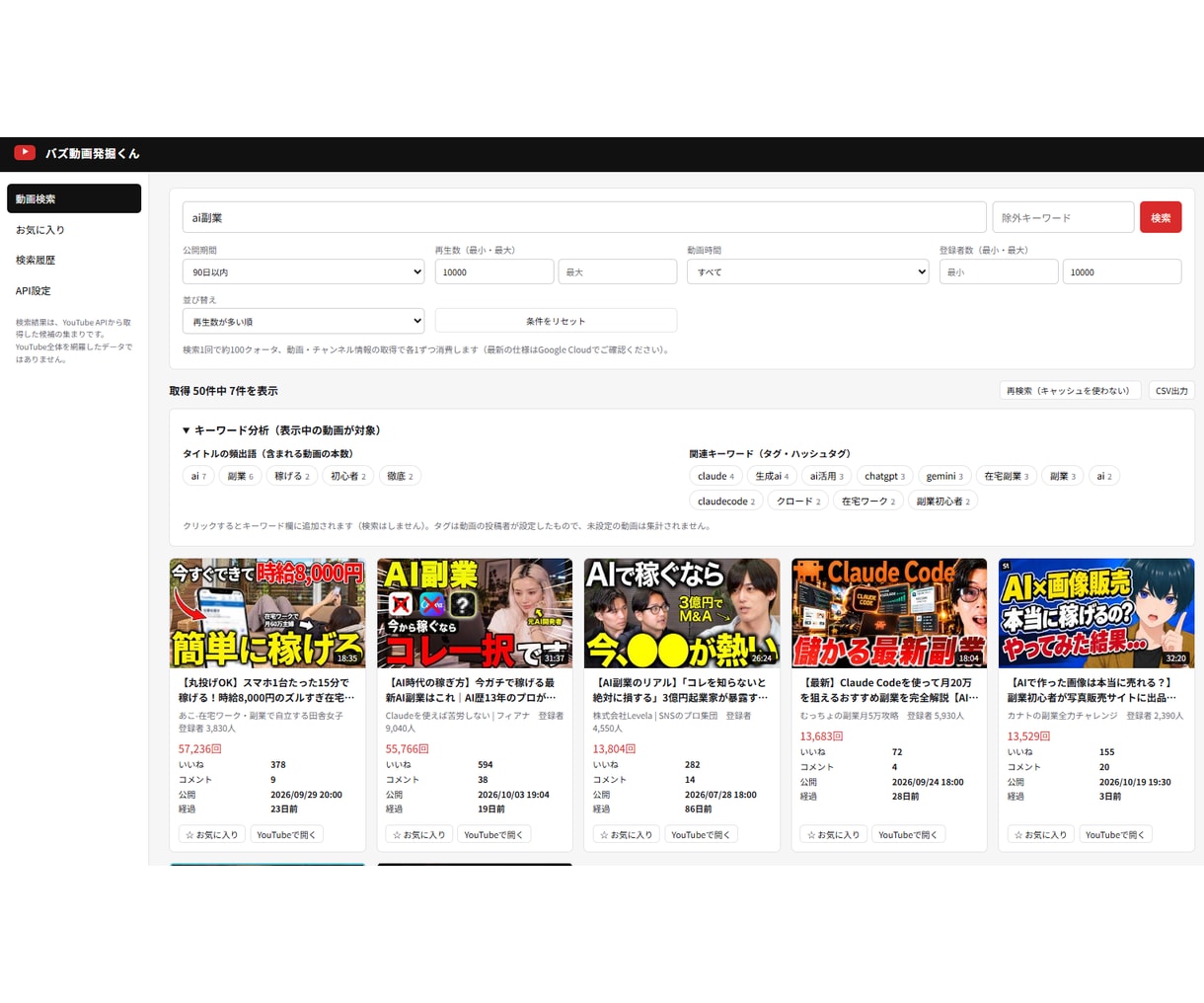The width and height of the screenshot is (1204, 1003).
Task: Click the tag chip ai 2
Action: pos(1103,476)
